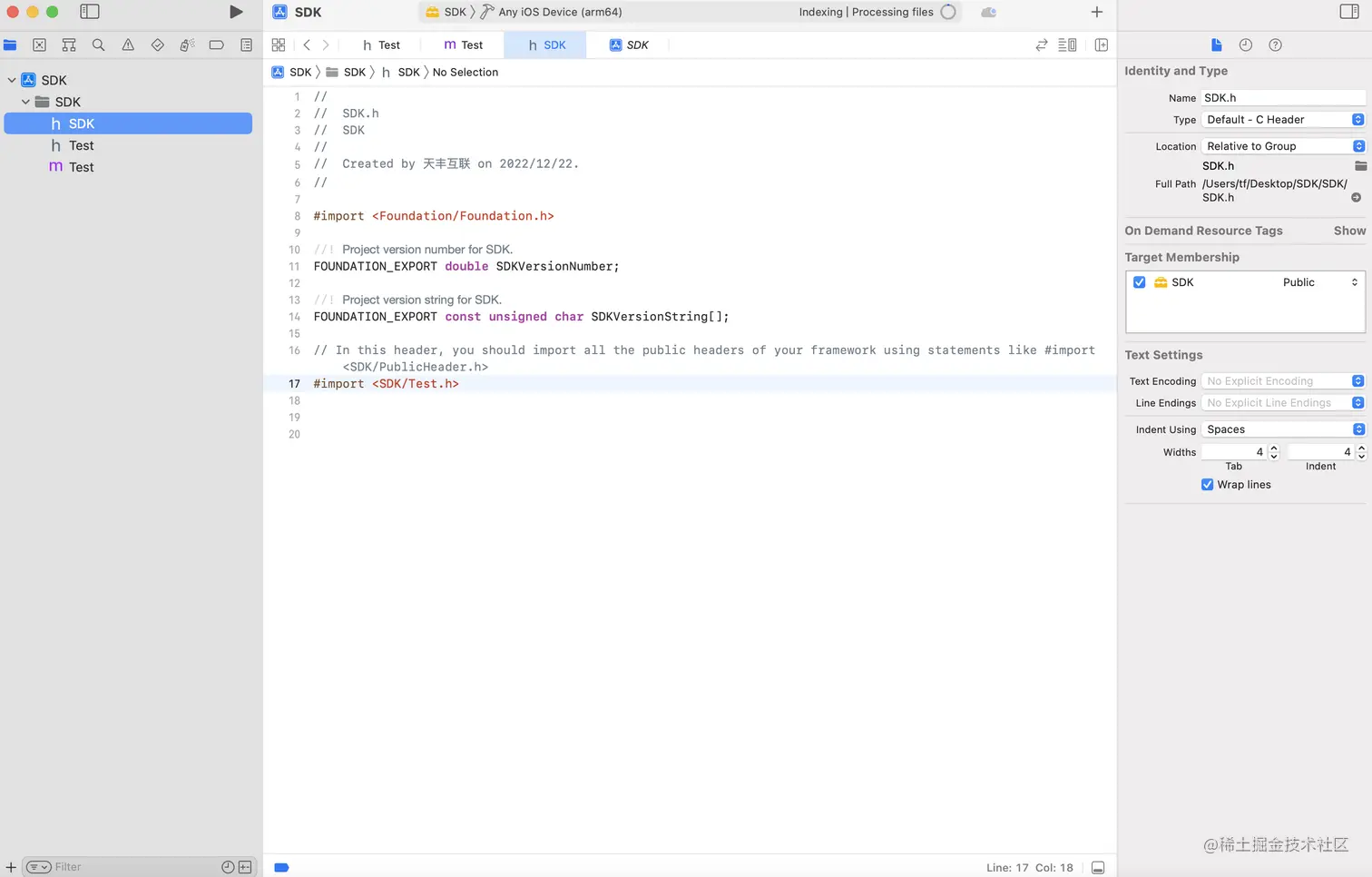This screenshot has width=1372, height=877.
Task: Collapse the SDK folder group
Action: (25, 102)
